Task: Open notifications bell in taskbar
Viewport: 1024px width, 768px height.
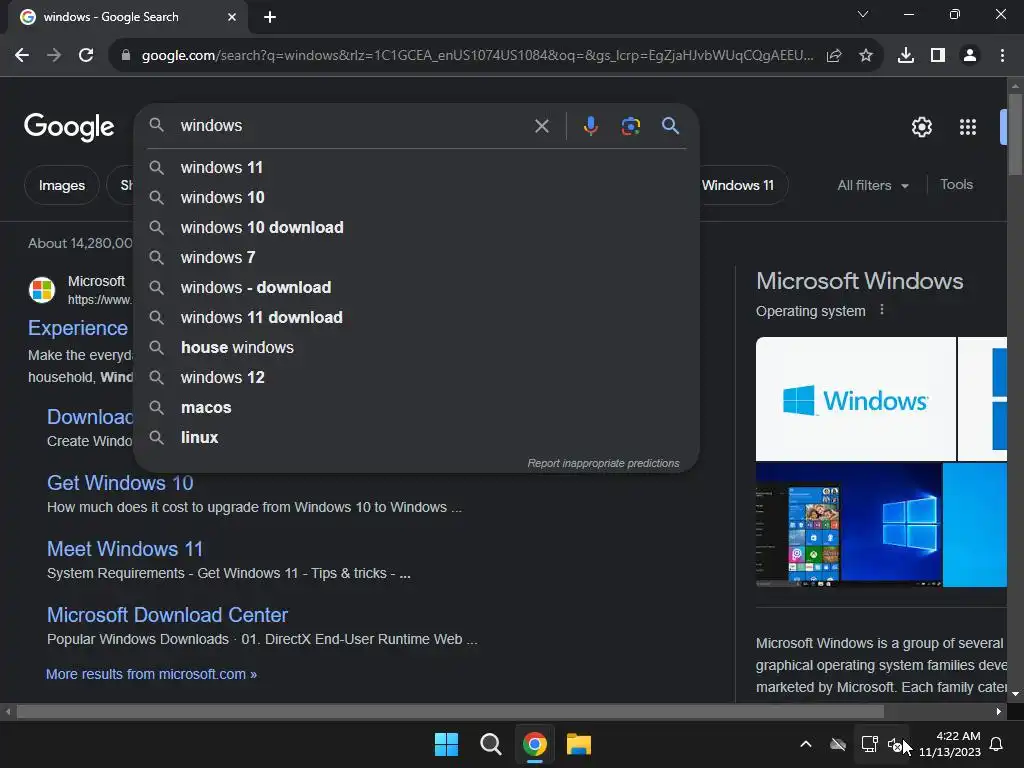Action: (x=997, y=744)
